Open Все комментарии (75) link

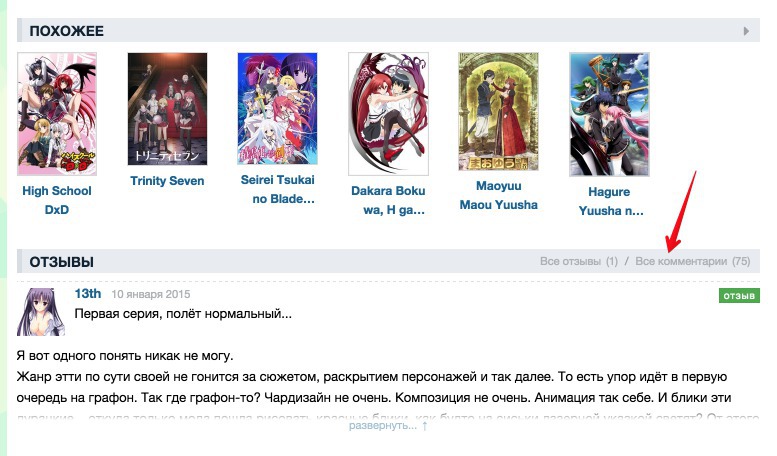click(x=693, y=261)
